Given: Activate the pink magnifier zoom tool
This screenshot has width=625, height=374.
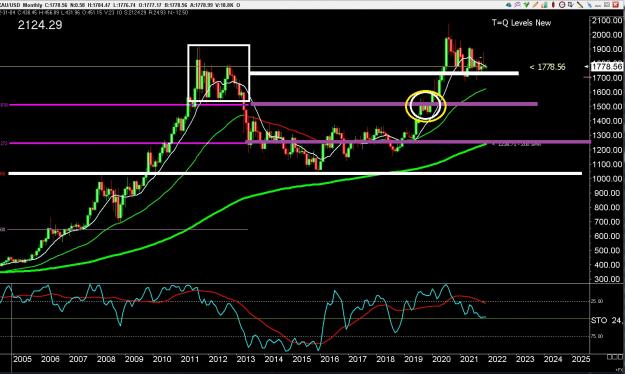Looking at the screenshot, I should click(518, 5).
